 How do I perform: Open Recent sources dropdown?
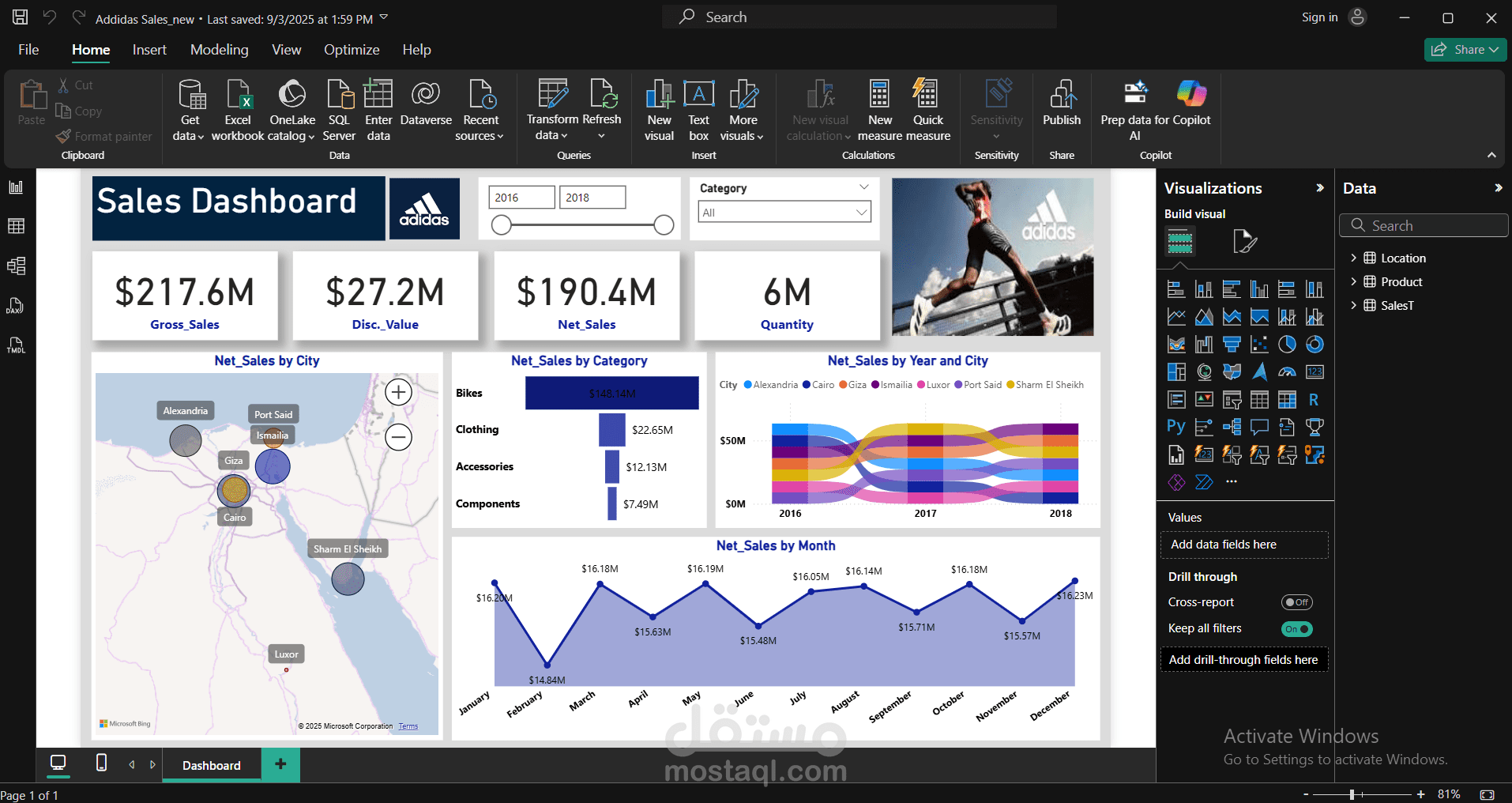click(x=481, y=110)
